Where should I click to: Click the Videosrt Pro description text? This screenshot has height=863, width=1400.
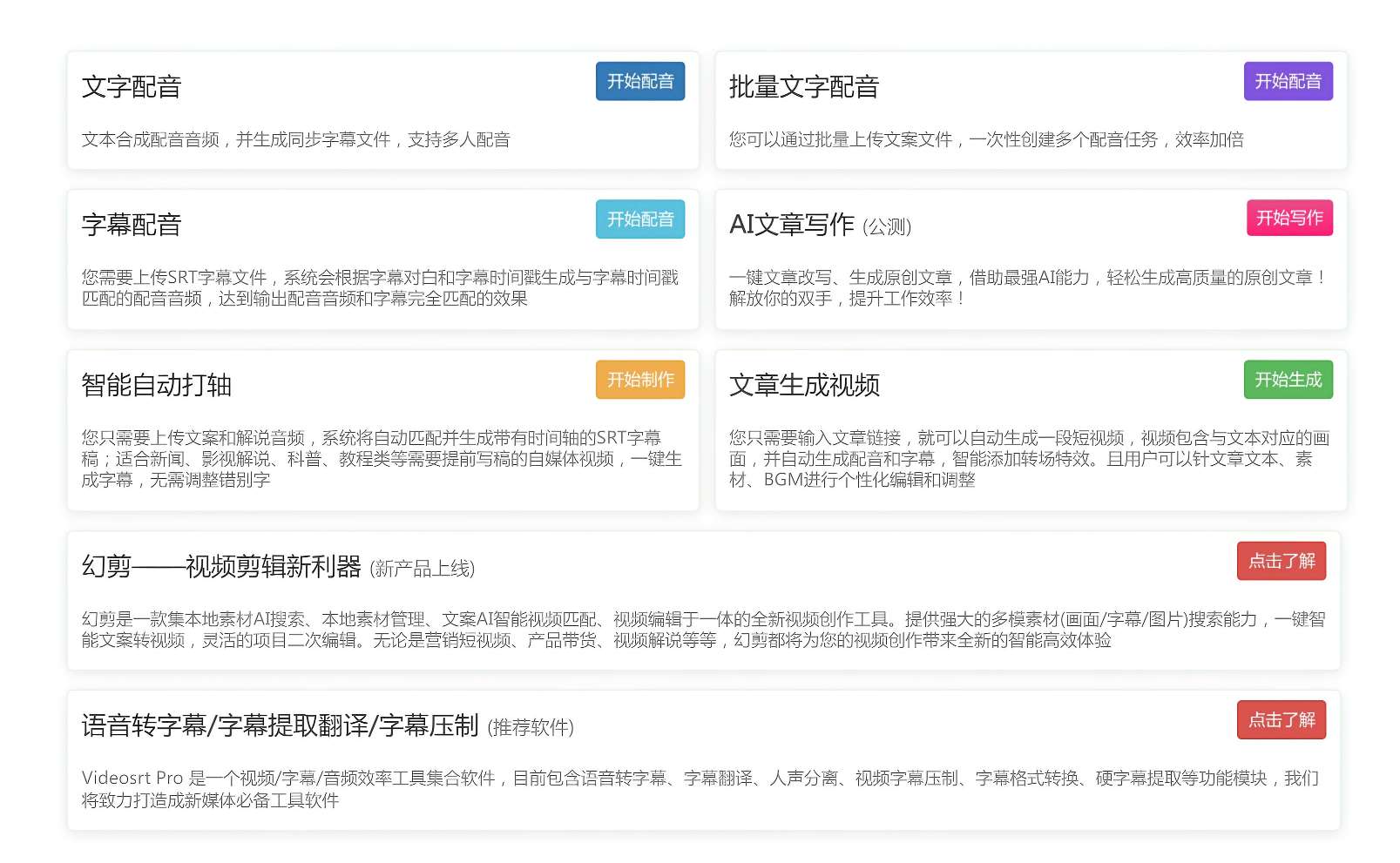[x=697, y=792]
